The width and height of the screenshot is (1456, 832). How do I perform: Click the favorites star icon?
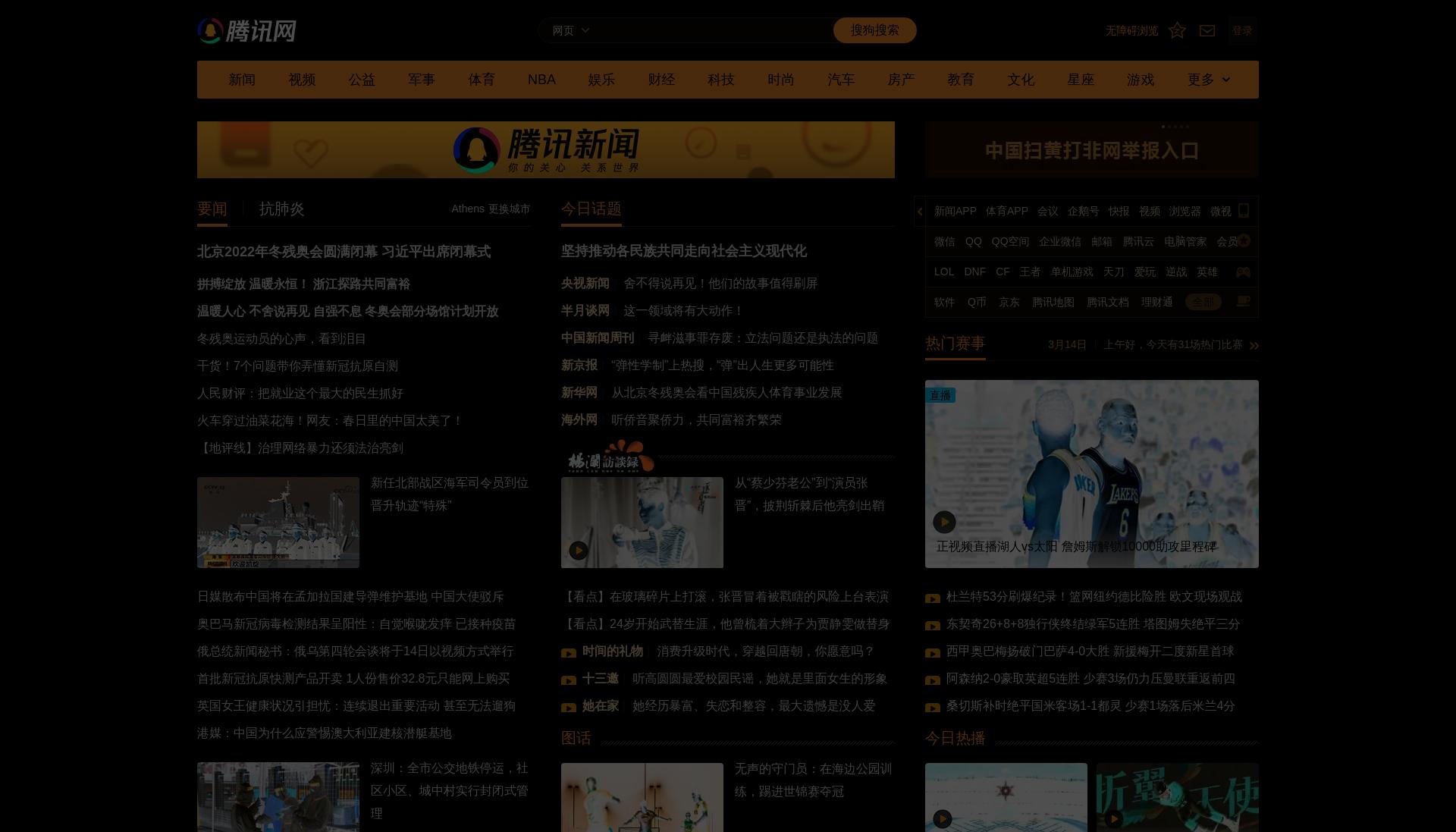click(1177, 30)
